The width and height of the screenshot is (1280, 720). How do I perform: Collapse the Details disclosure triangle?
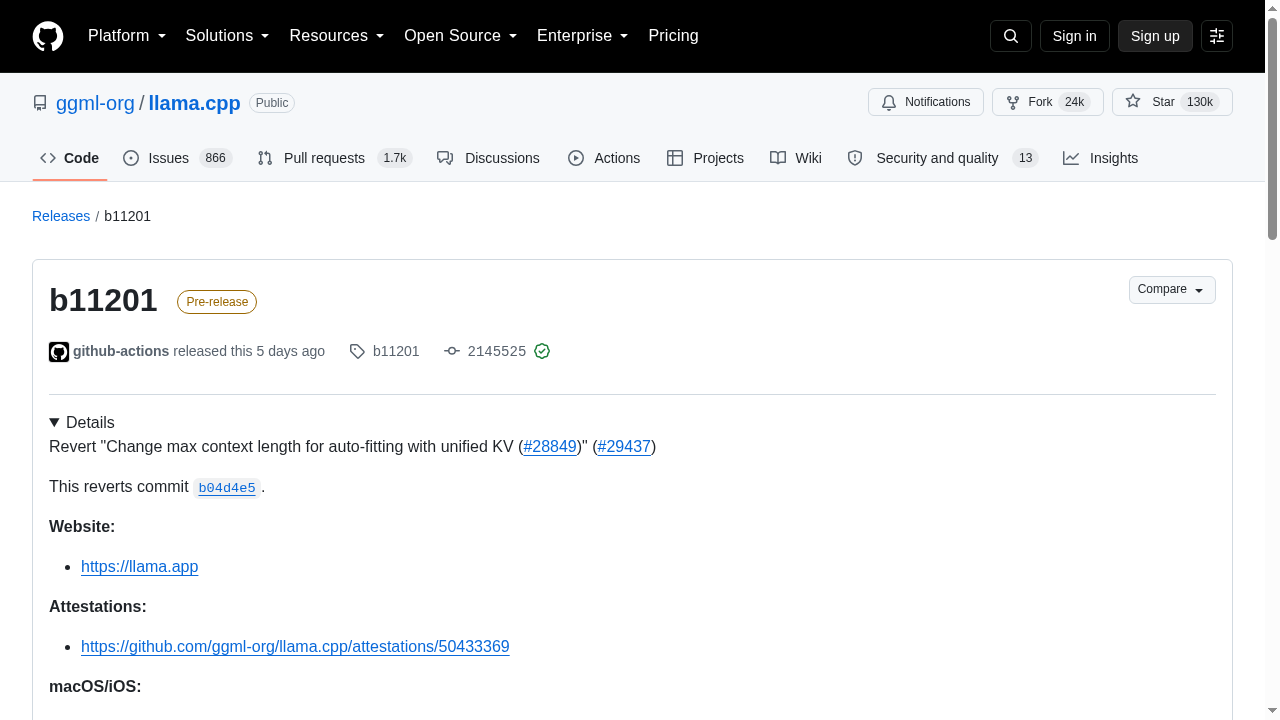[x=54, y=422]
